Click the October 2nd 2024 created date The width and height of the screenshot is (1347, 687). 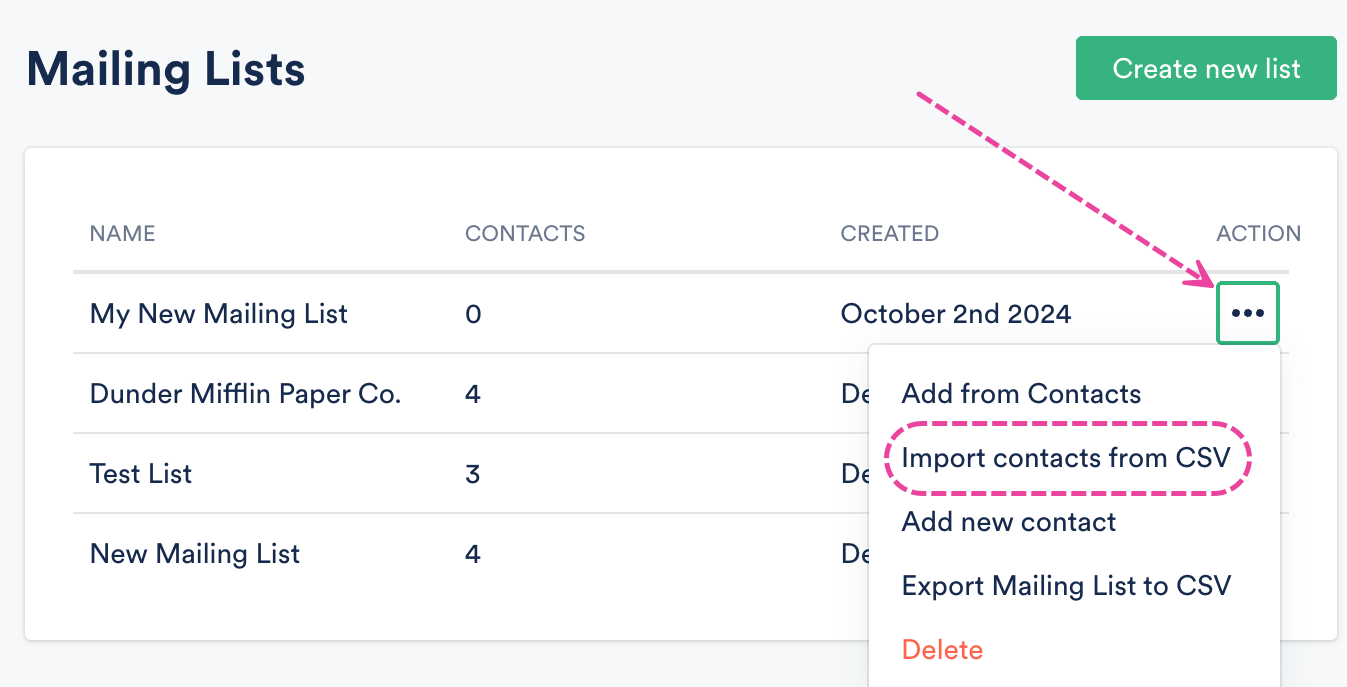click(956, 314)
